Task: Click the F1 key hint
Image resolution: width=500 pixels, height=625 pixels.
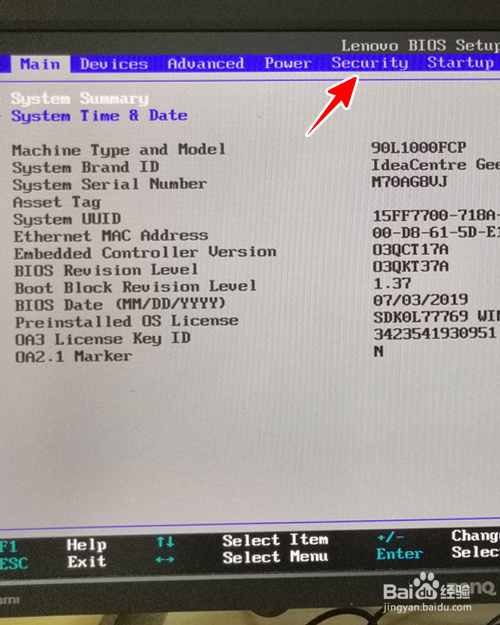Action: click(x=8, y=546)
